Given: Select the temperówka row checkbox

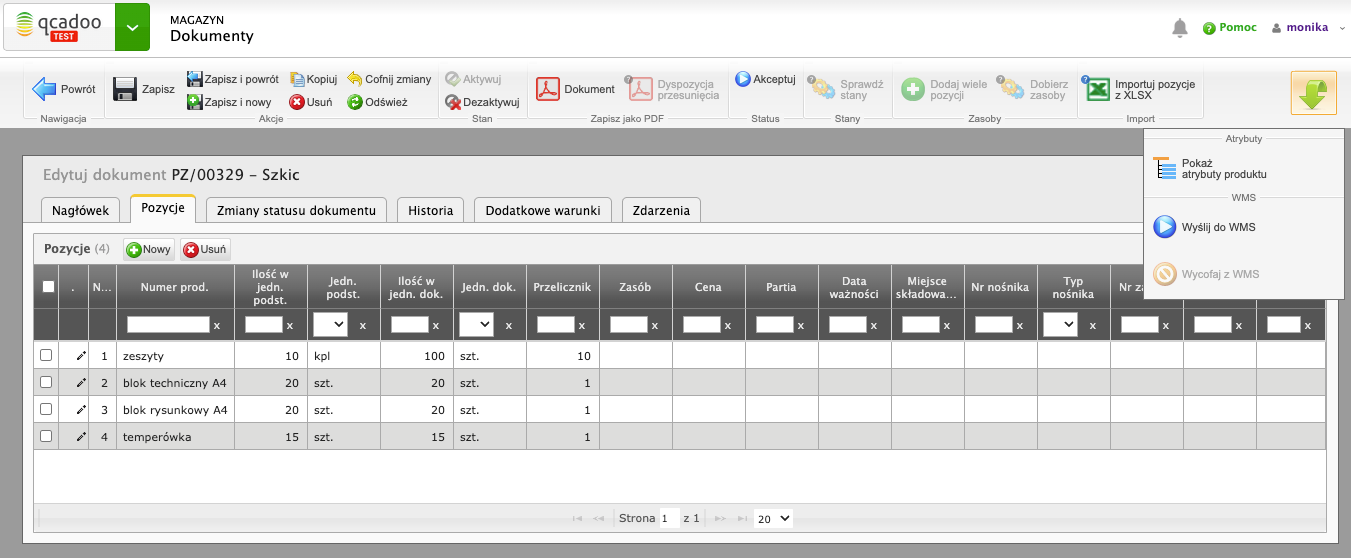Looking at the screenshot, I should click(x=46, y=436).
